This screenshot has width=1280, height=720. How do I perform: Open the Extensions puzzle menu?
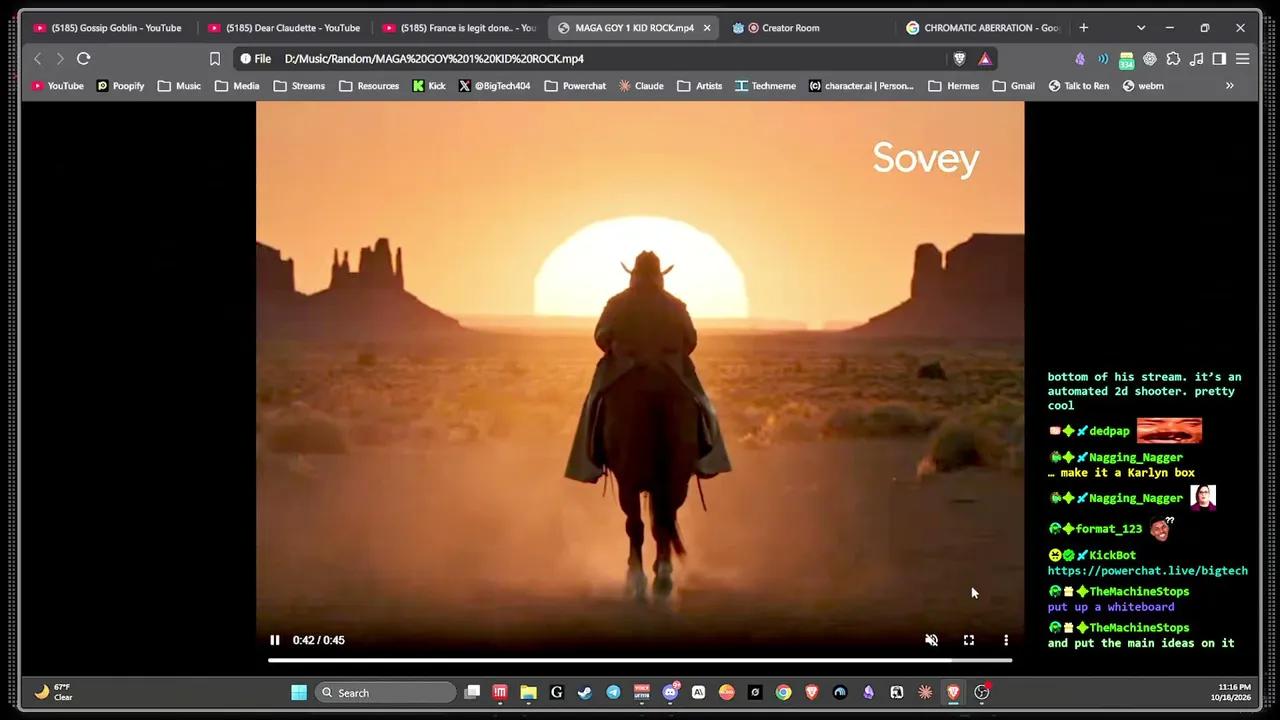[x=1173, y=59]
